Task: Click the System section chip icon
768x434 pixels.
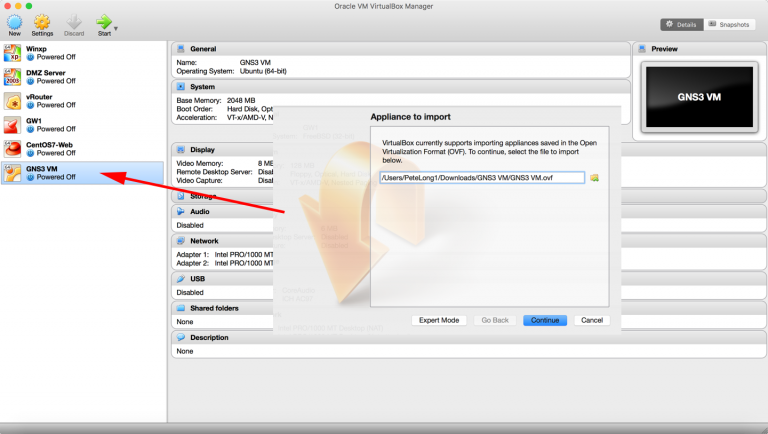Action: (181, 86)
